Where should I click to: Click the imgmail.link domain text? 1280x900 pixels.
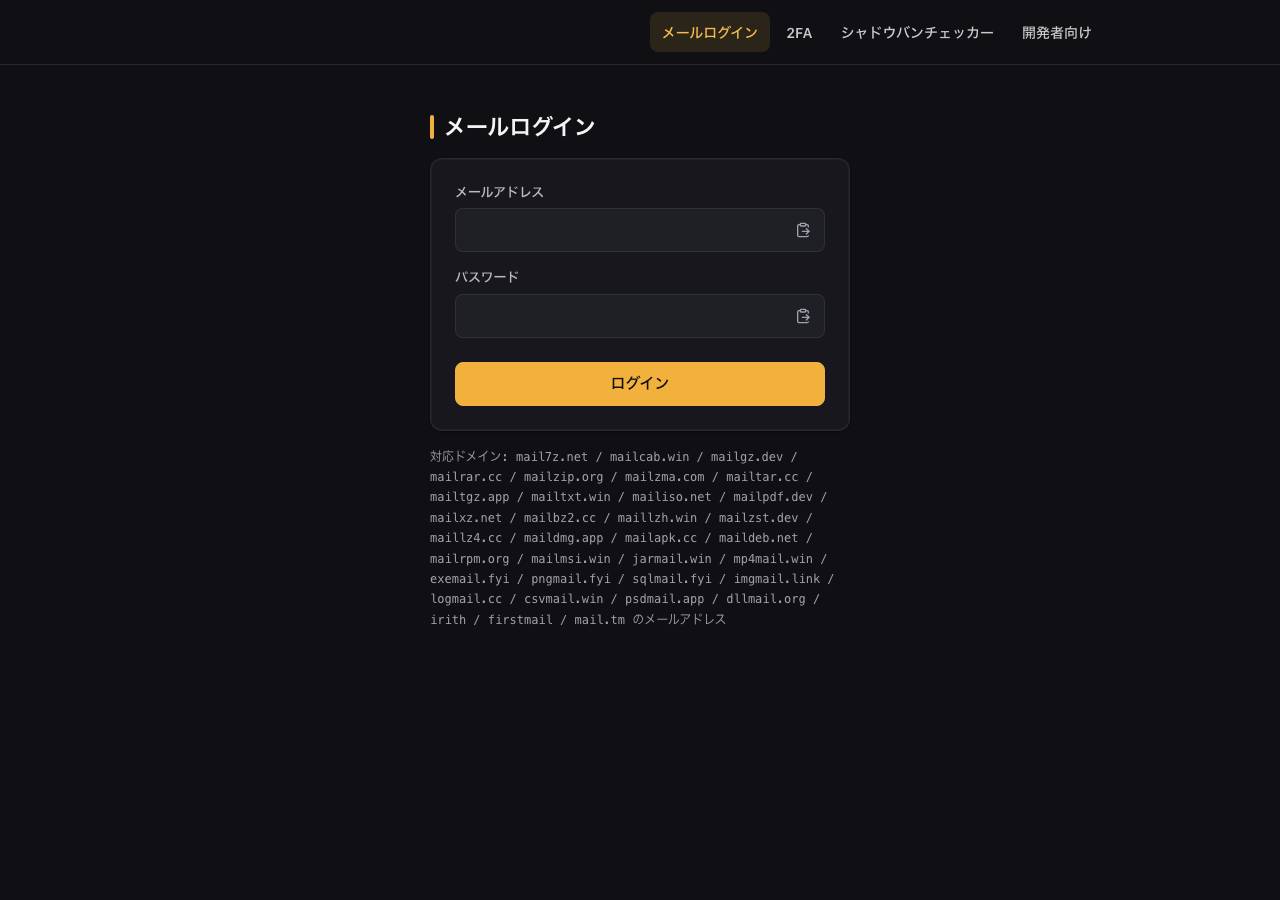(x=776, y=579)
